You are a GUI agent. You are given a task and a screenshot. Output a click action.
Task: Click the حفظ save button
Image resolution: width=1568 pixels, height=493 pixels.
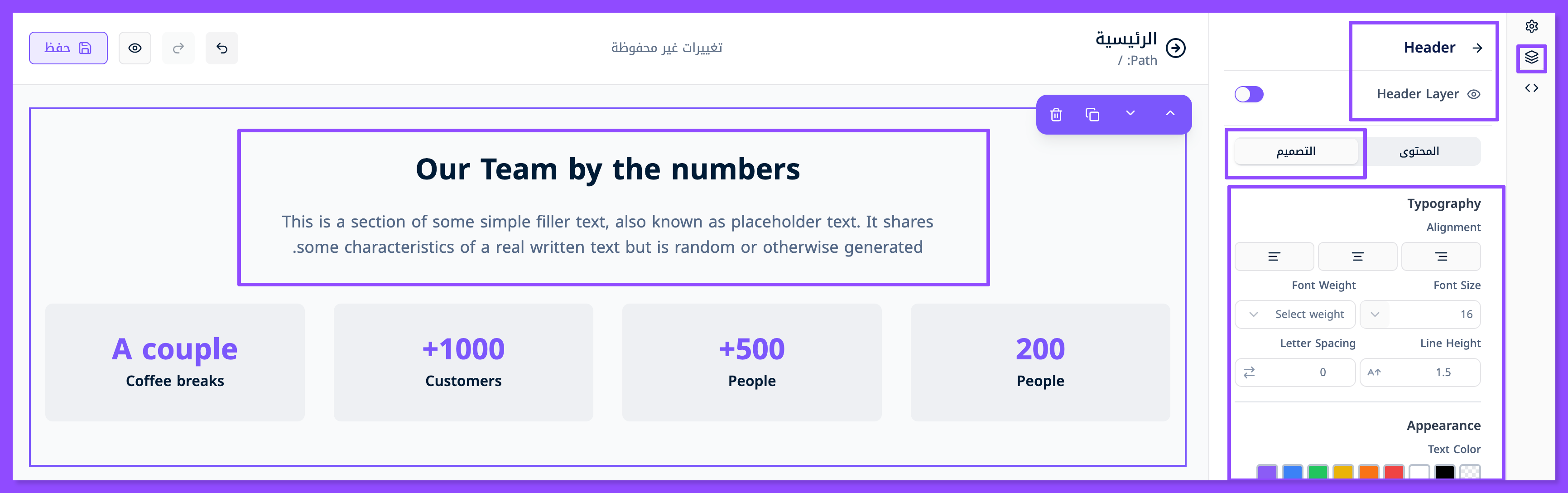68,48
